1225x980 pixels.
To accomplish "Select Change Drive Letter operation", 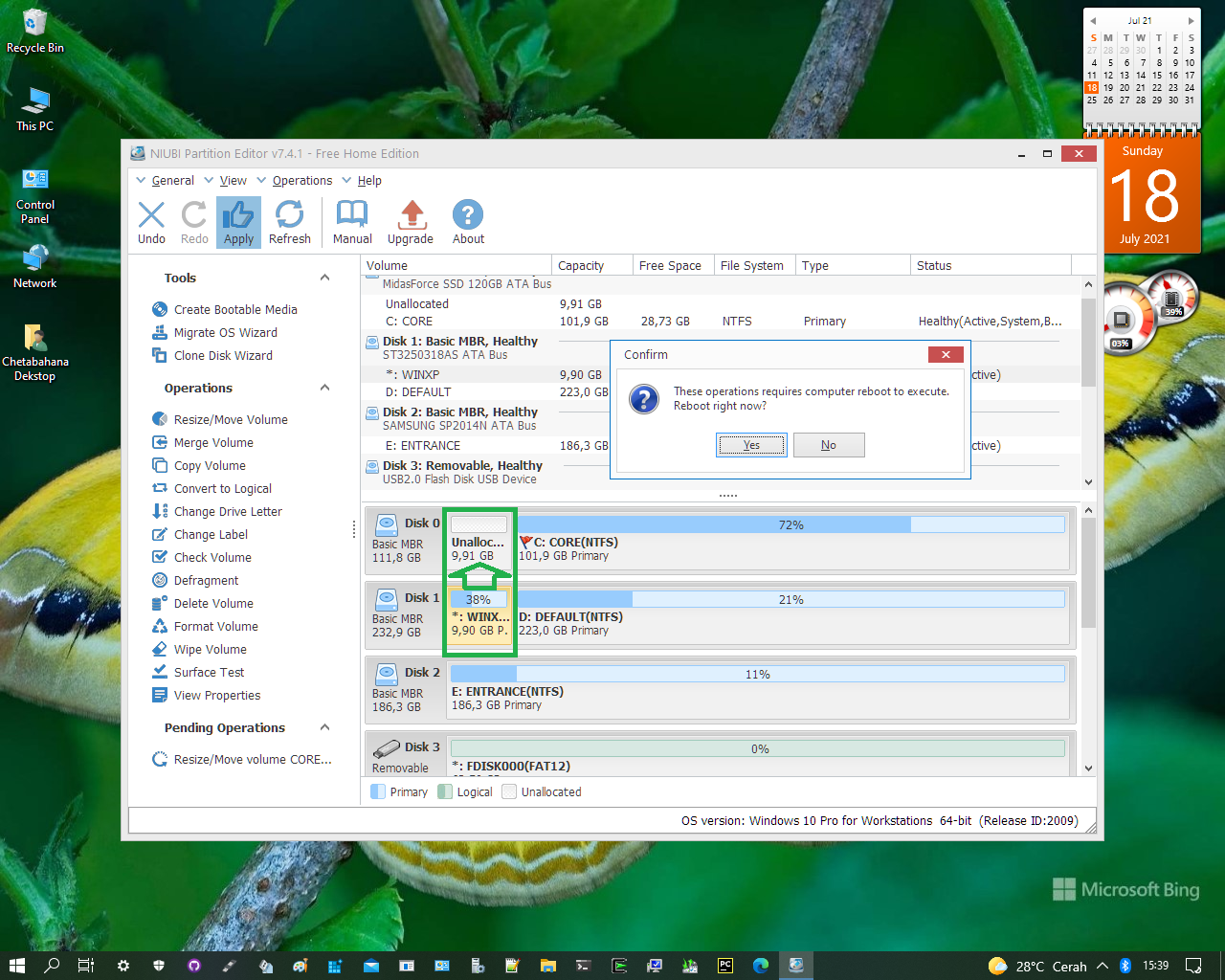I will [x=217, y=511].
